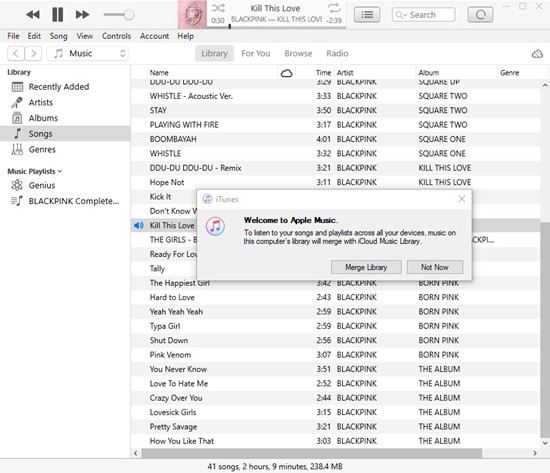The height and width of the screenshot is (473, 550).
Task: Select Songs in the sidebar
Action: pos(65,134)
